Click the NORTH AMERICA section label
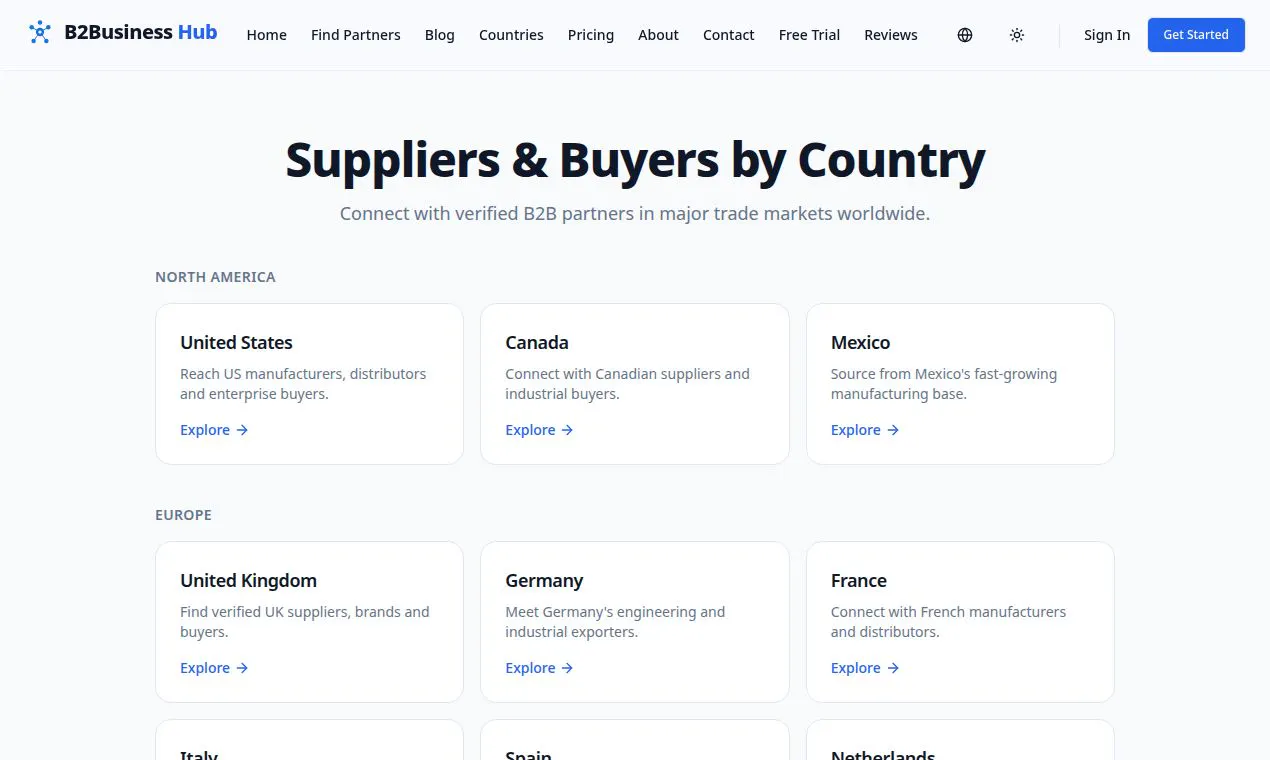The width and height of the screenshot is (1270, 760). click(x=215, y=277)
